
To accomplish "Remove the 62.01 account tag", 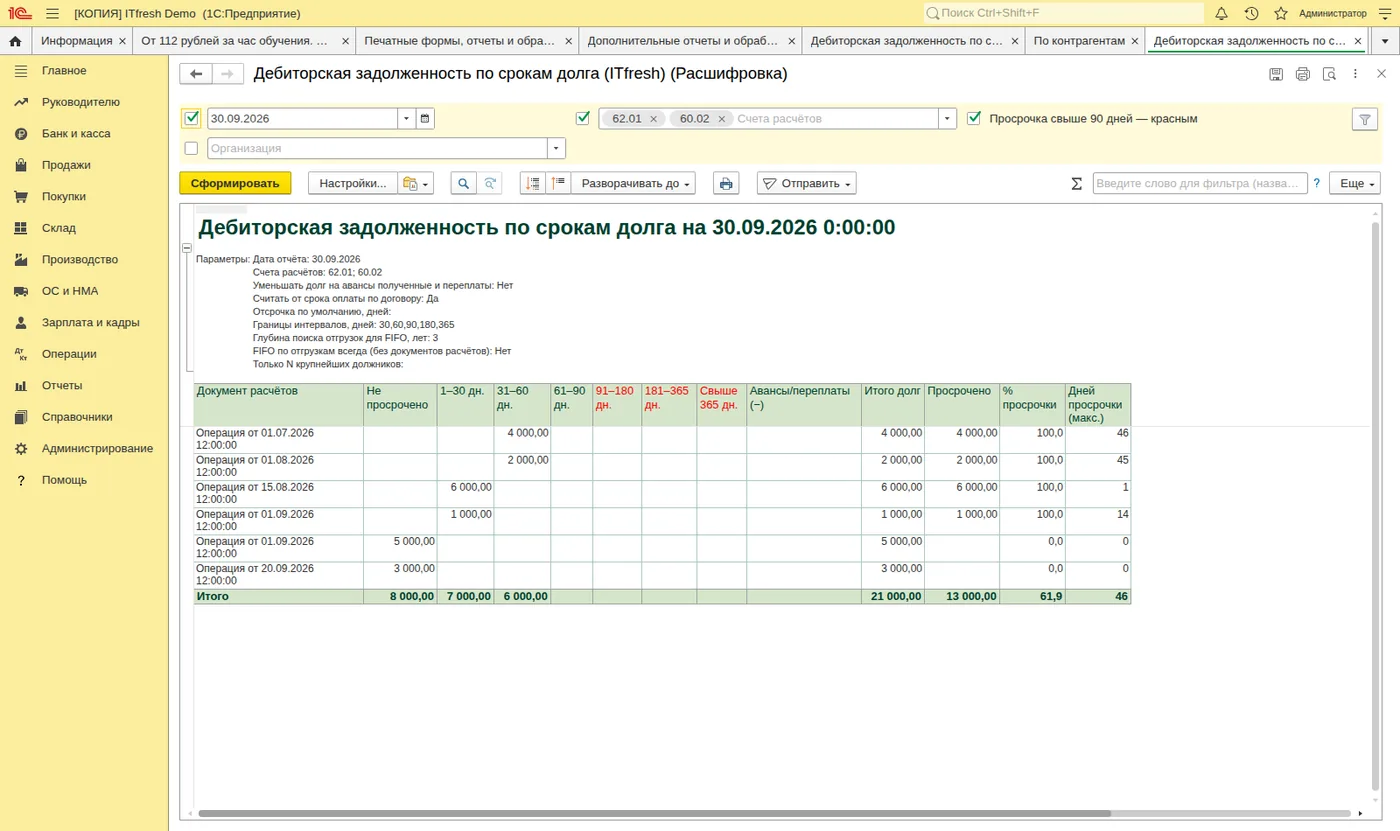I will [653, 119].
